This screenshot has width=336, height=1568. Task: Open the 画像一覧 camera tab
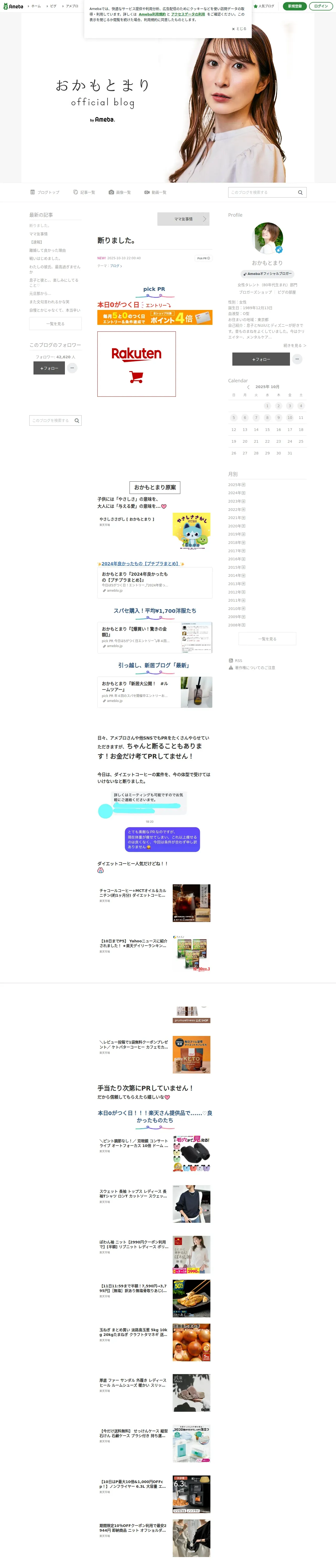click(120, 192)
